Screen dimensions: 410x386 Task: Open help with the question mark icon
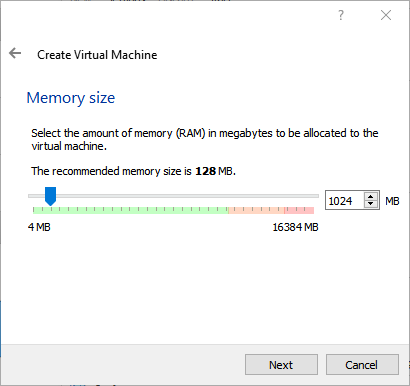[x=341, y=15]
